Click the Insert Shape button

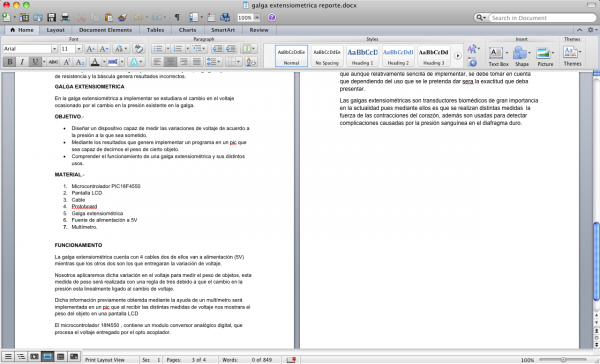(x=521, y=56)
